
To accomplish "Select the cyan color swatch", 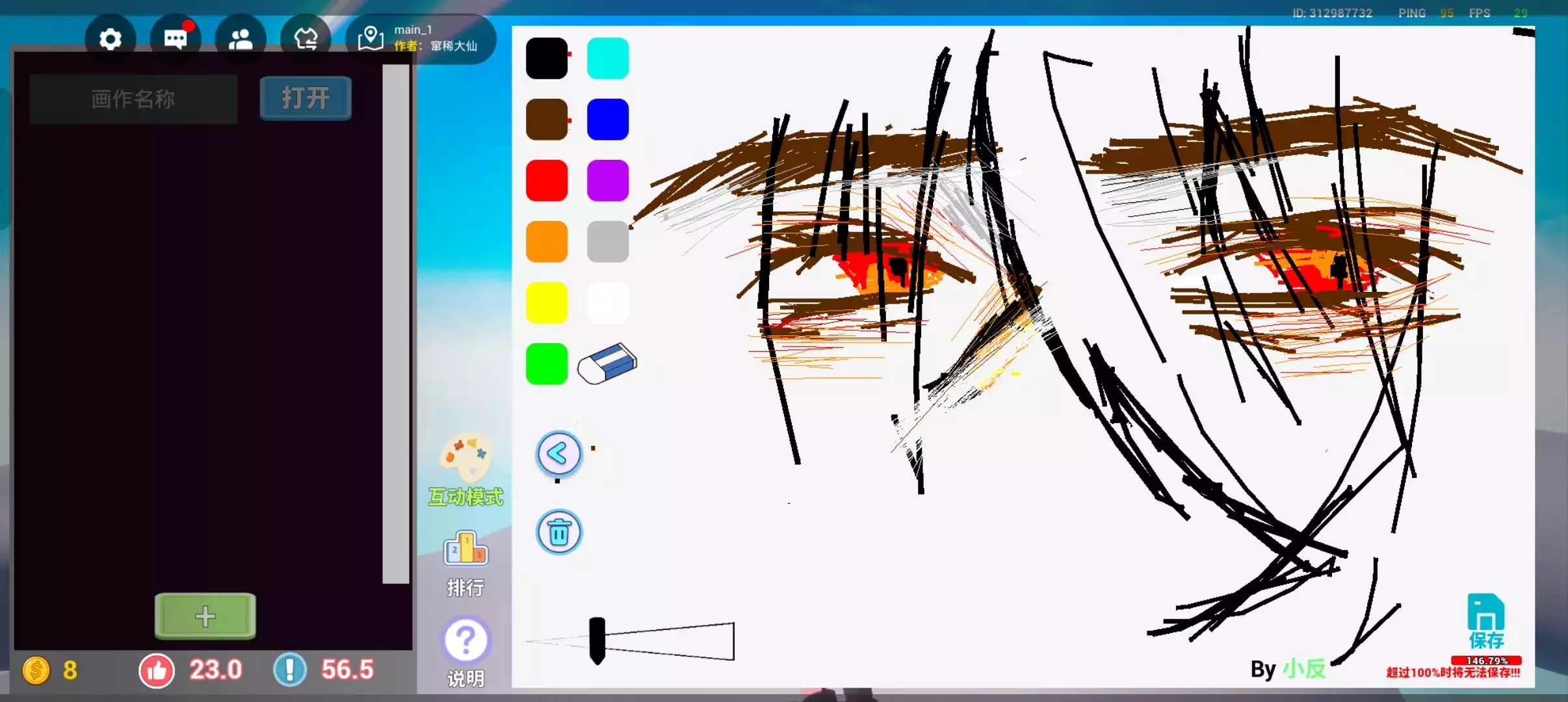I will coord(607,58).
